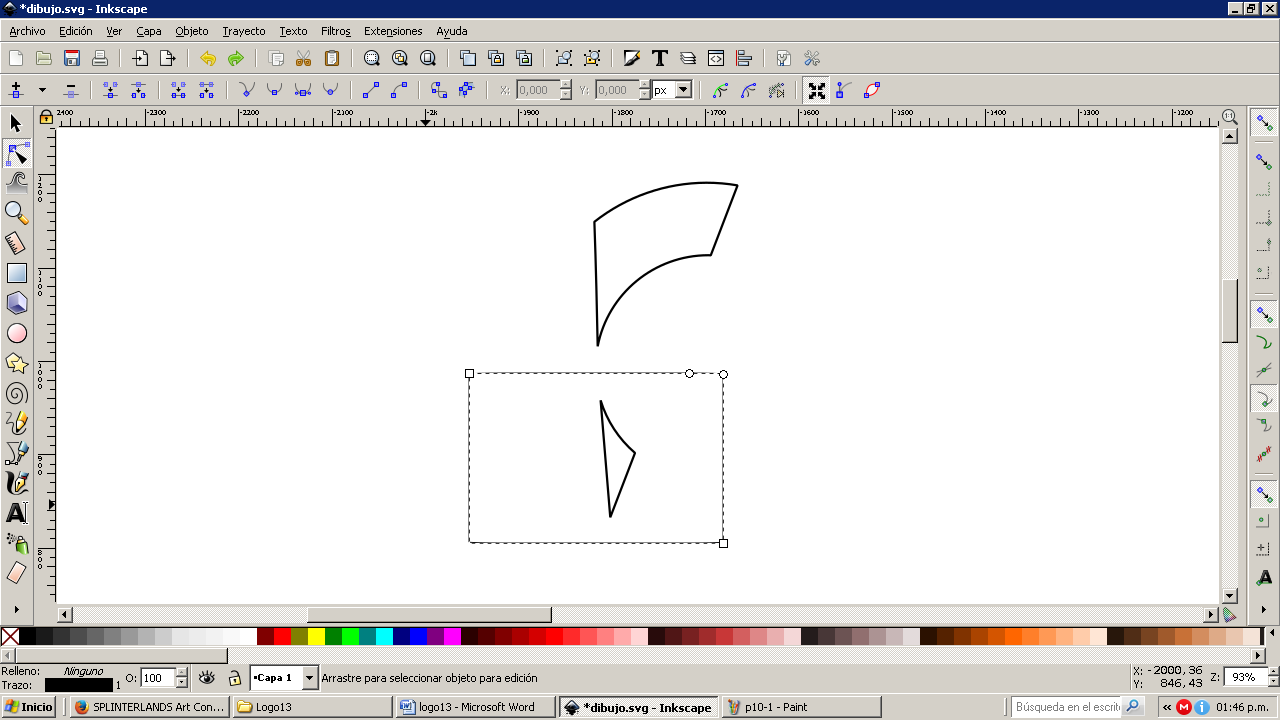The image size is (1280, 720).
Task: Pick the Star and polygon tool
Action: [16, 363]
